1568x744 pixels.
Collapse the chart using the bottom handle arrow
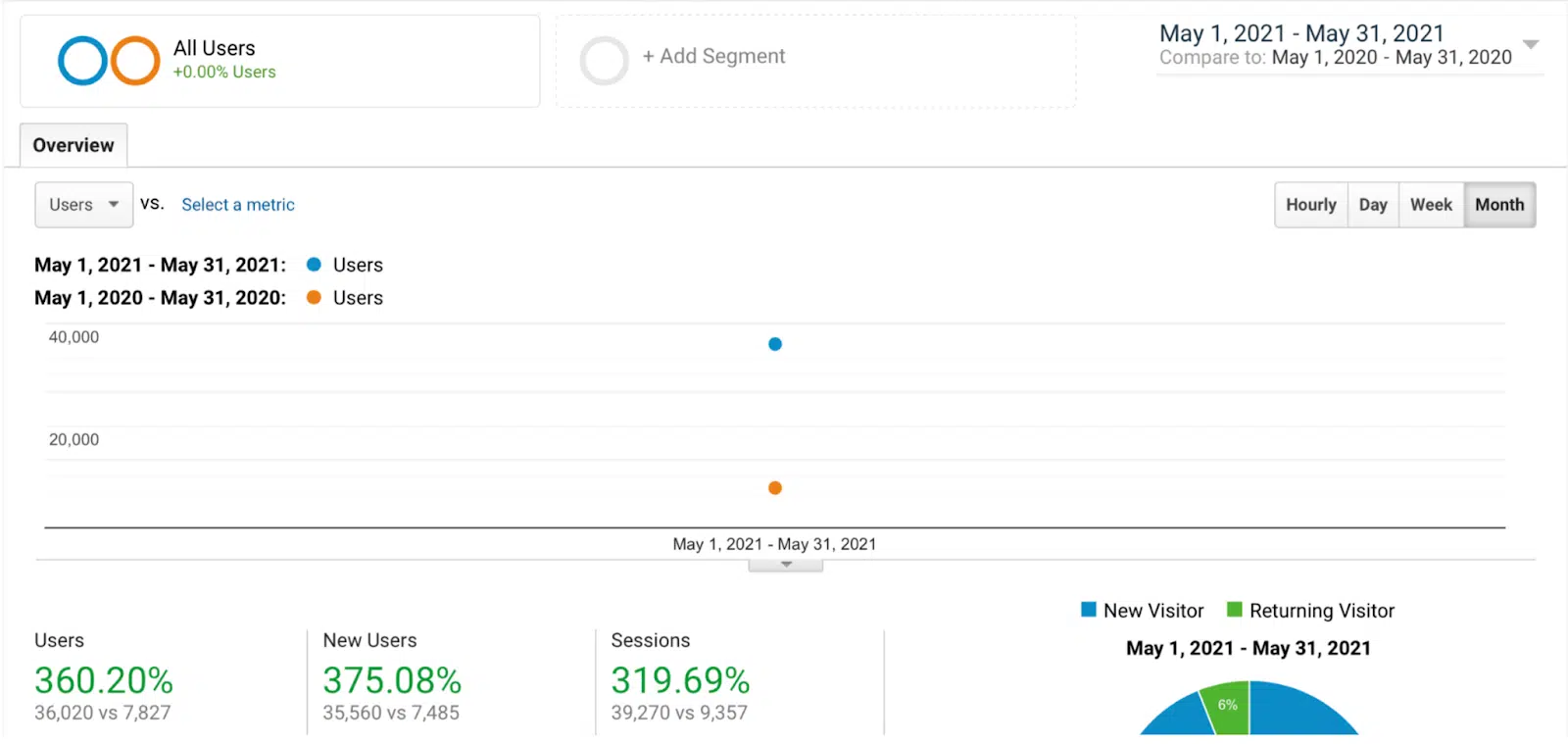(786, 565)
